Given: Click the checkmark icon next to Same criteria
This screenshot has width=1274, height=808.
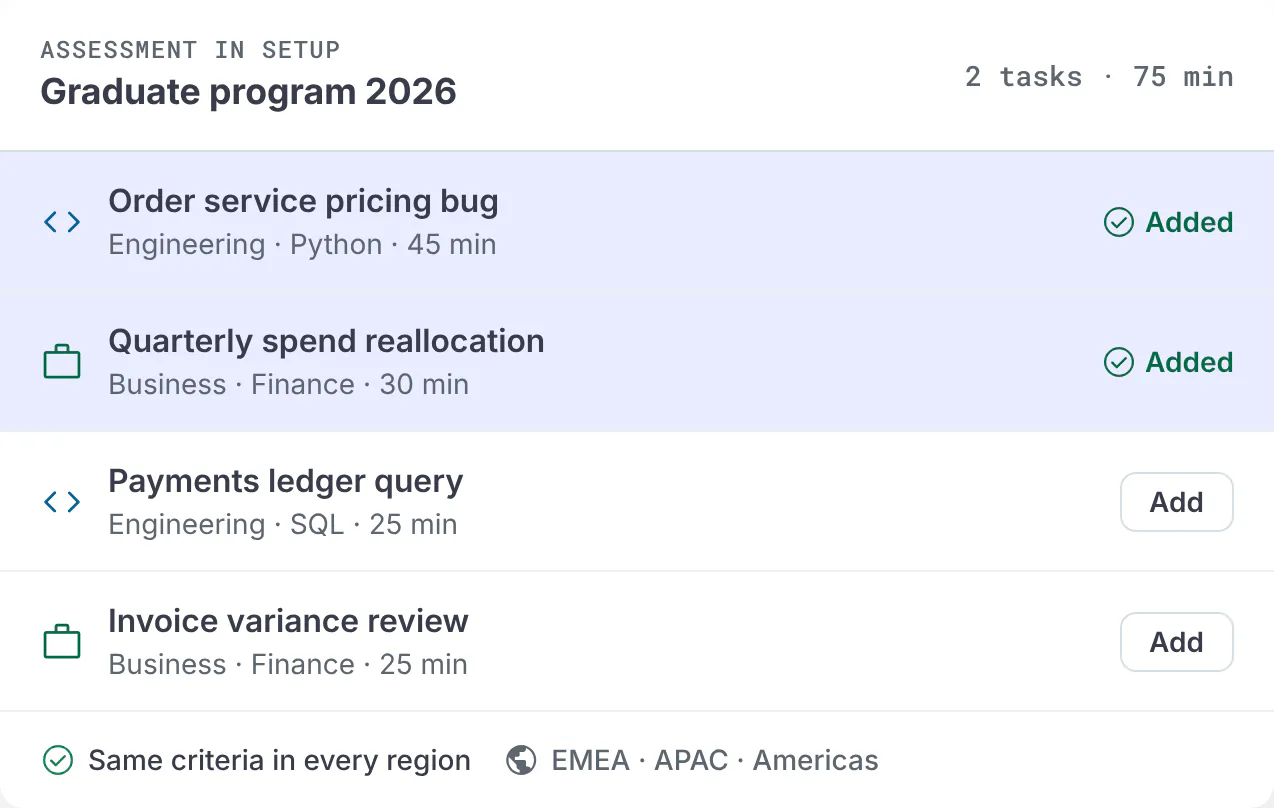Looking at the screenshot, I should pyautogui.click(x=58, y=761).
